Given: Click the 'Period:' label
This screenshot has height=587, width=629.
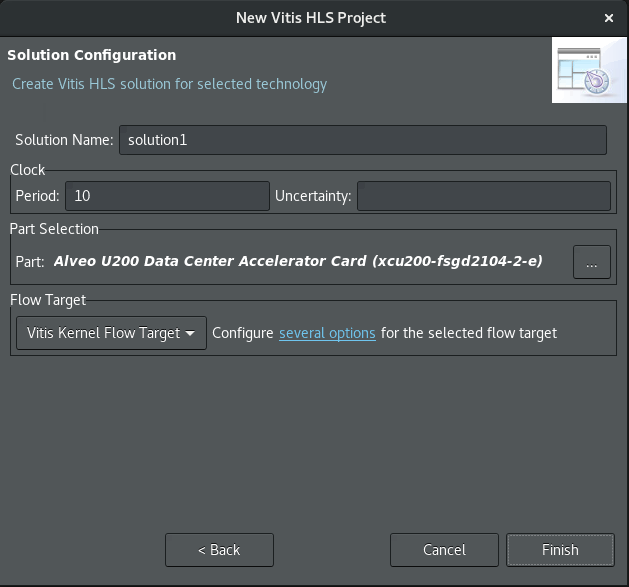Looking at the screenshot, I should [x=38, y=196].
